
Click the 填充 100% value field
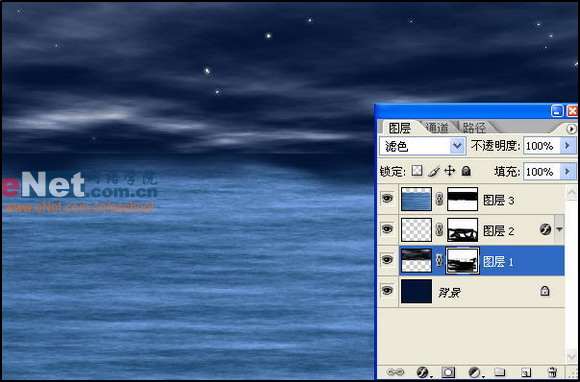tap(542, 172)
